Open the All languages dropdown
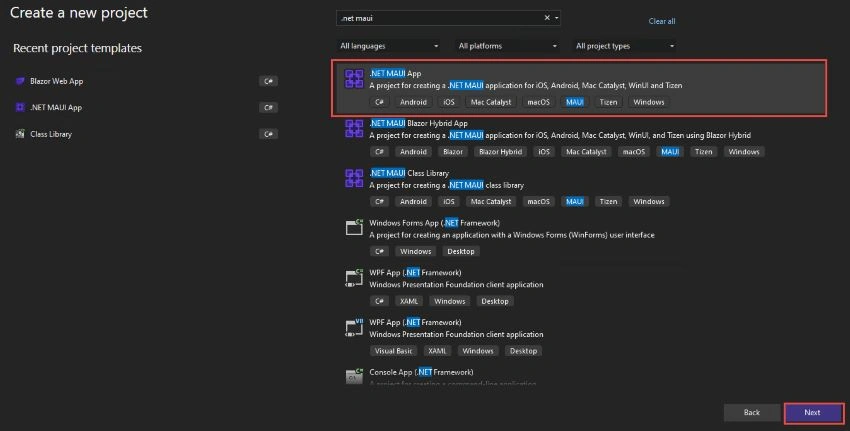This screenshot has height=431, width=850. [x=389, y=46]
